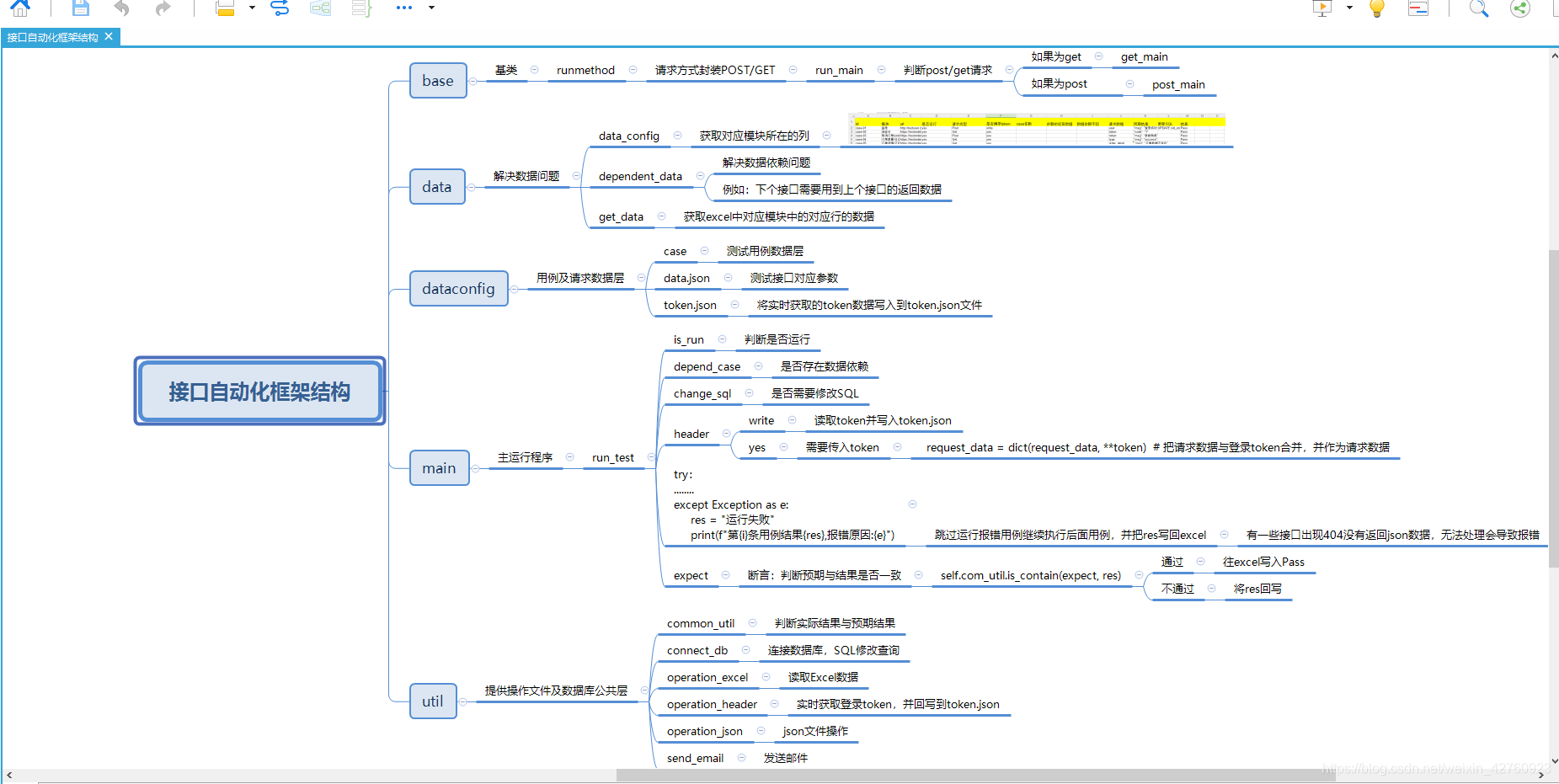Click the light bulb brainstorm icon
1559x784 pixels.
pyautogui.click(x=1377, y=8)
